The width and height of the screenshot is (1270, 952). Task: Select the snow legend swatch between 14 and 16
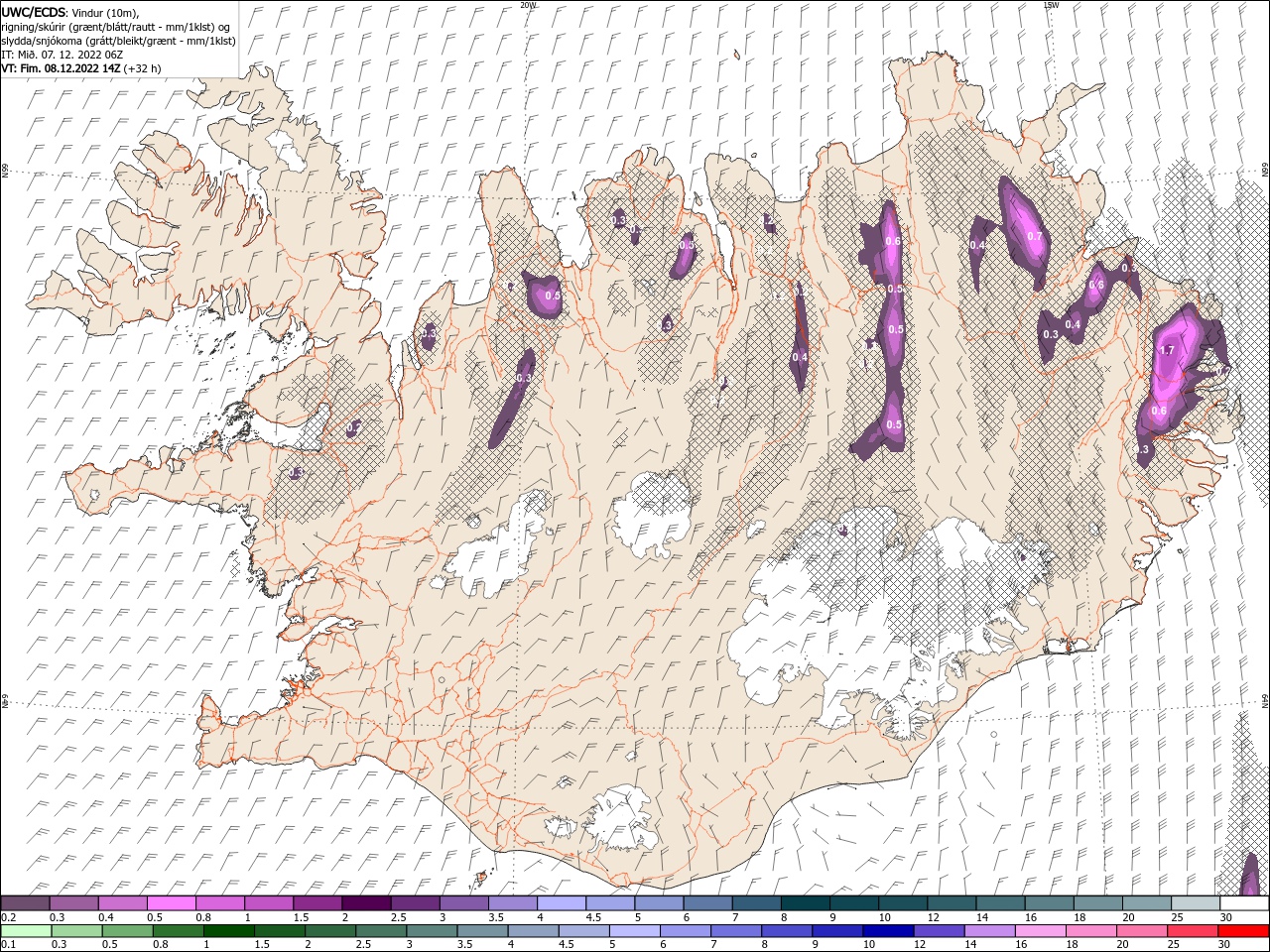[999, 903]
